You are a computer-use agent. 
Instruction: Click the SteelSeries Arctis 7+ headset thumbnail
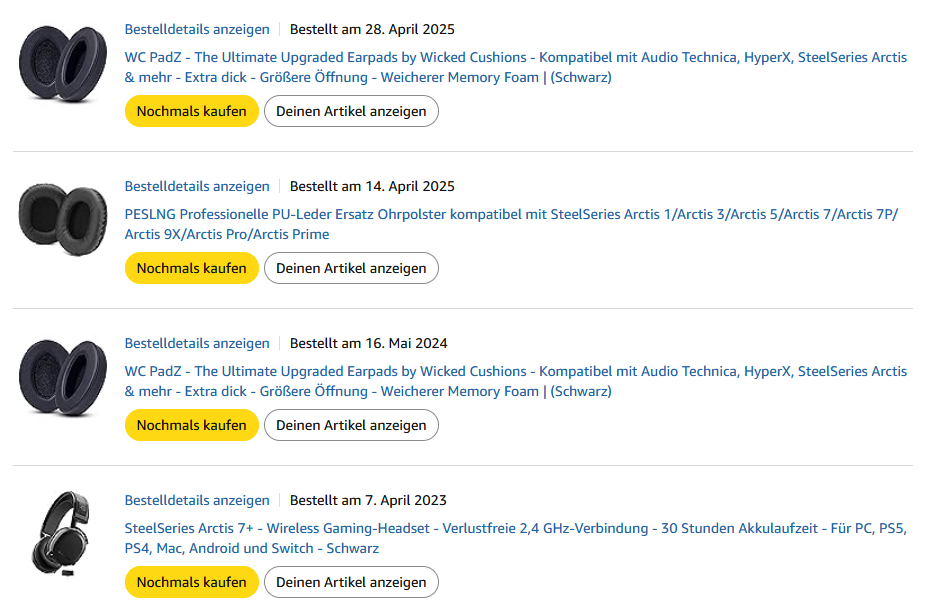[62, 535]
